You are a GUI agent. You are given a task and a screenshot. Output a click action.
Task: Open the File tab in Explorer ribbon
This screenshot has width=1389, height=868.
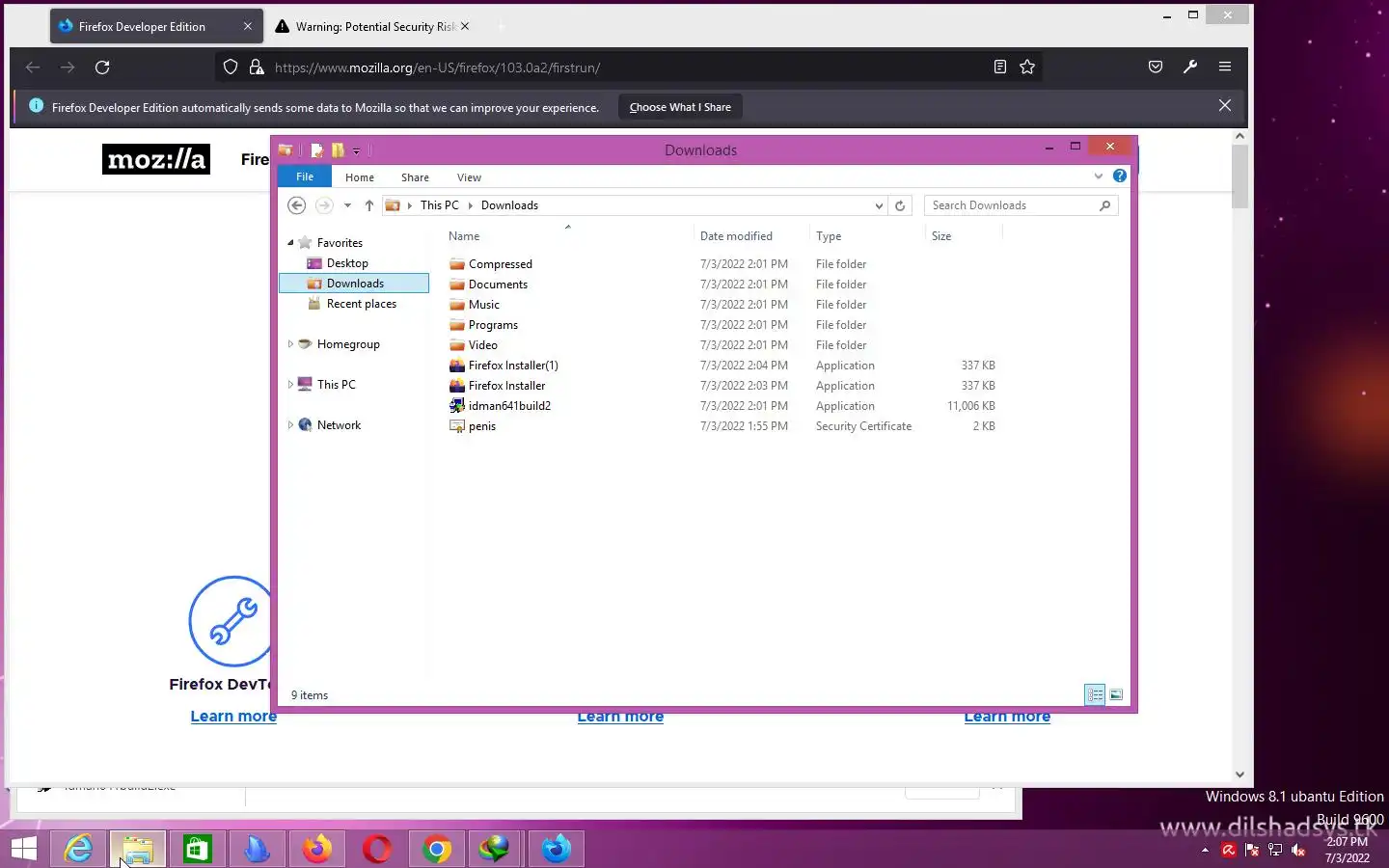click(x=305, y=176)
